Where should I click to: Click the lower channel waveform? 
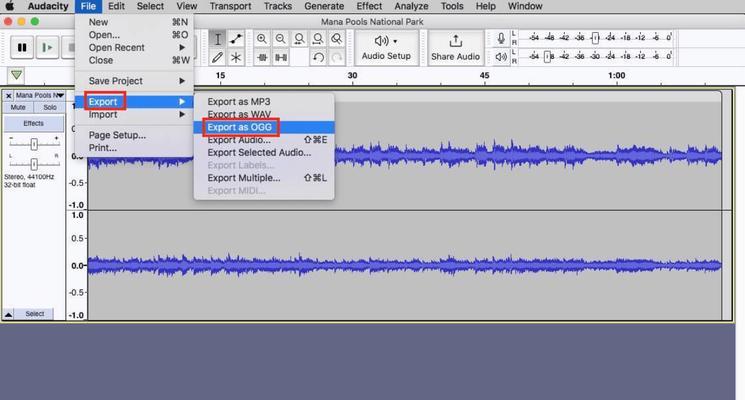pyautogui.click(x=404, y=265)
